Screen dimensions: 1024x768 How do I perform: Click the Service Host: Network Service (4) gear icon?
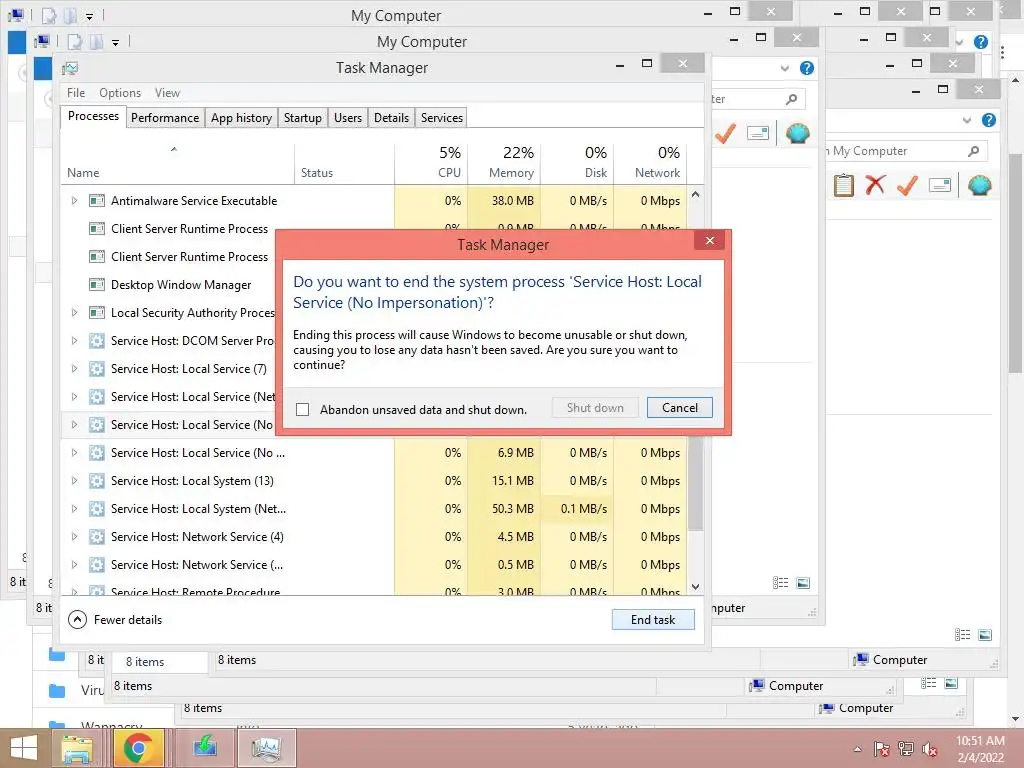coord(97,537)
